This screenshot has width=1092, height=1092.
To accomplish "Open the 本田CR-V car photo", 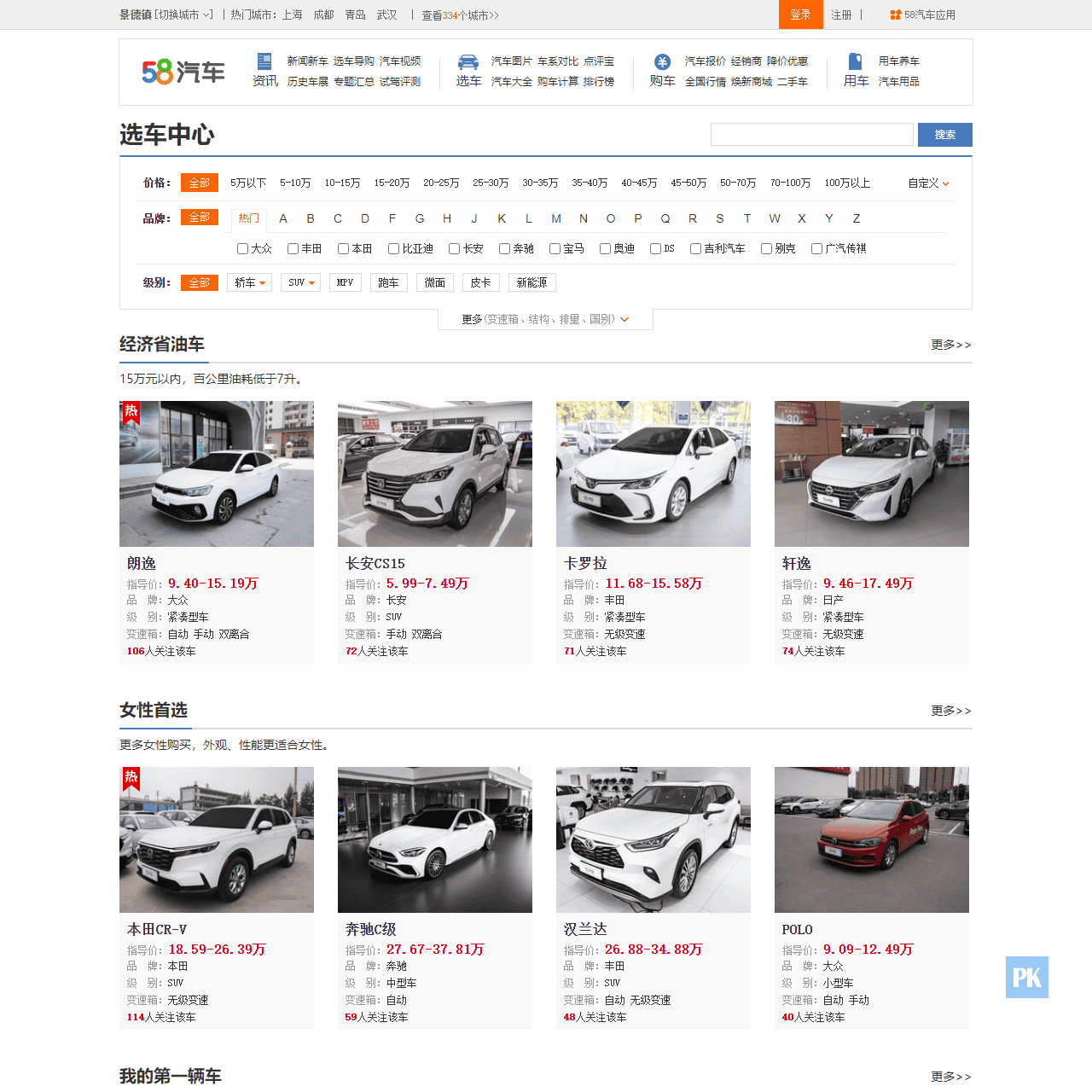I will 217,839.
